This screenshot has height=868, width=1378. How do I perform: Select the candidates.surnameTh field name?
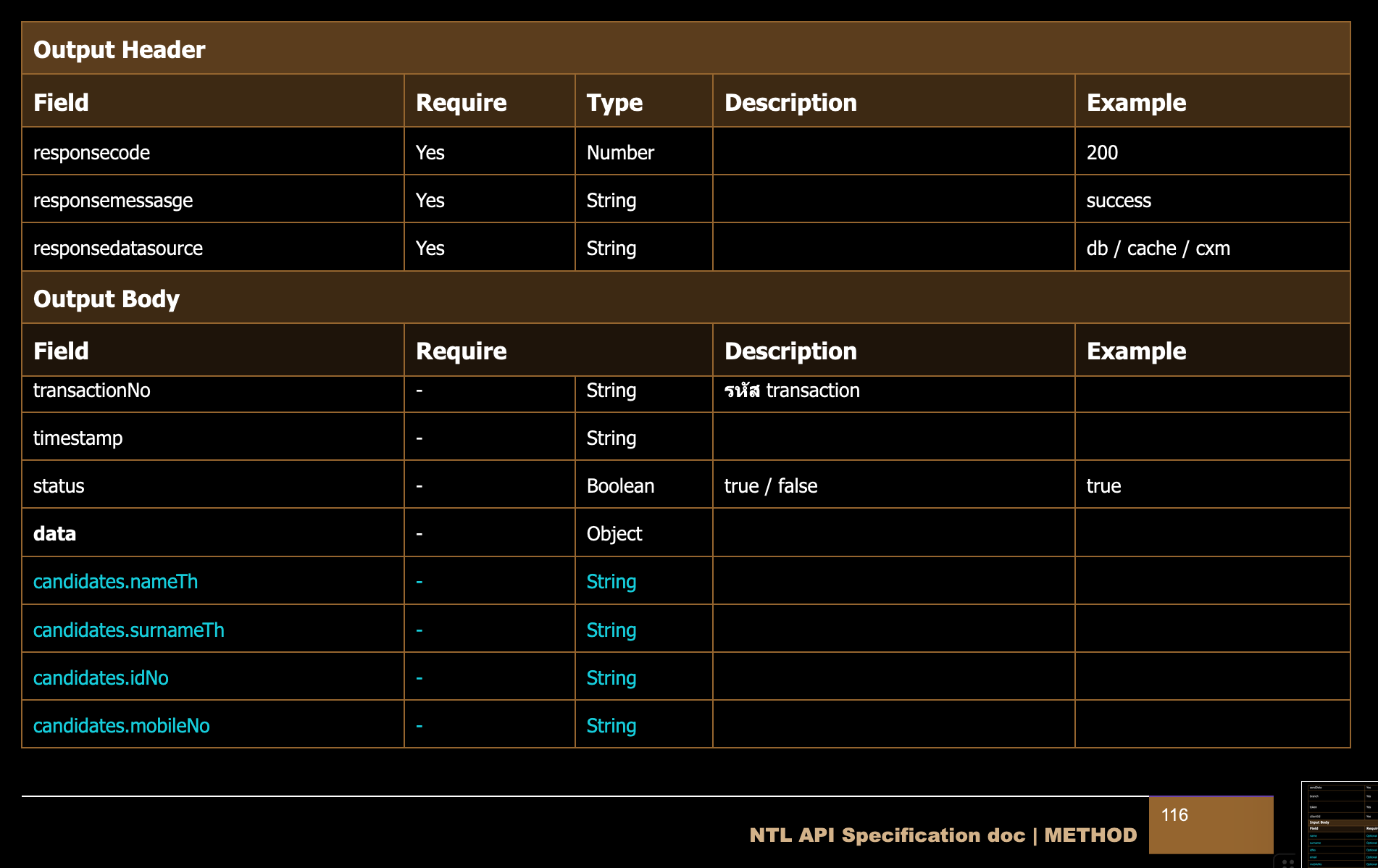point(129,630)
